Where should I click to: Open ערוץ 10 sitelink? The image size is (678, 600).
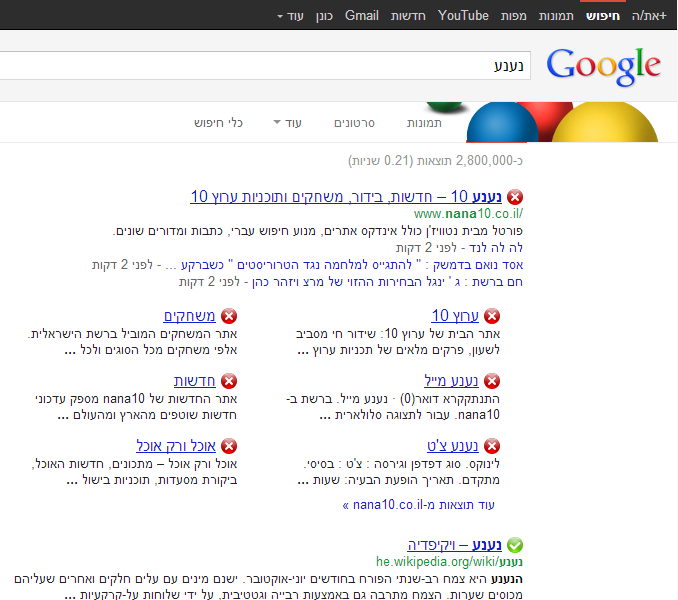pos(455,316)
